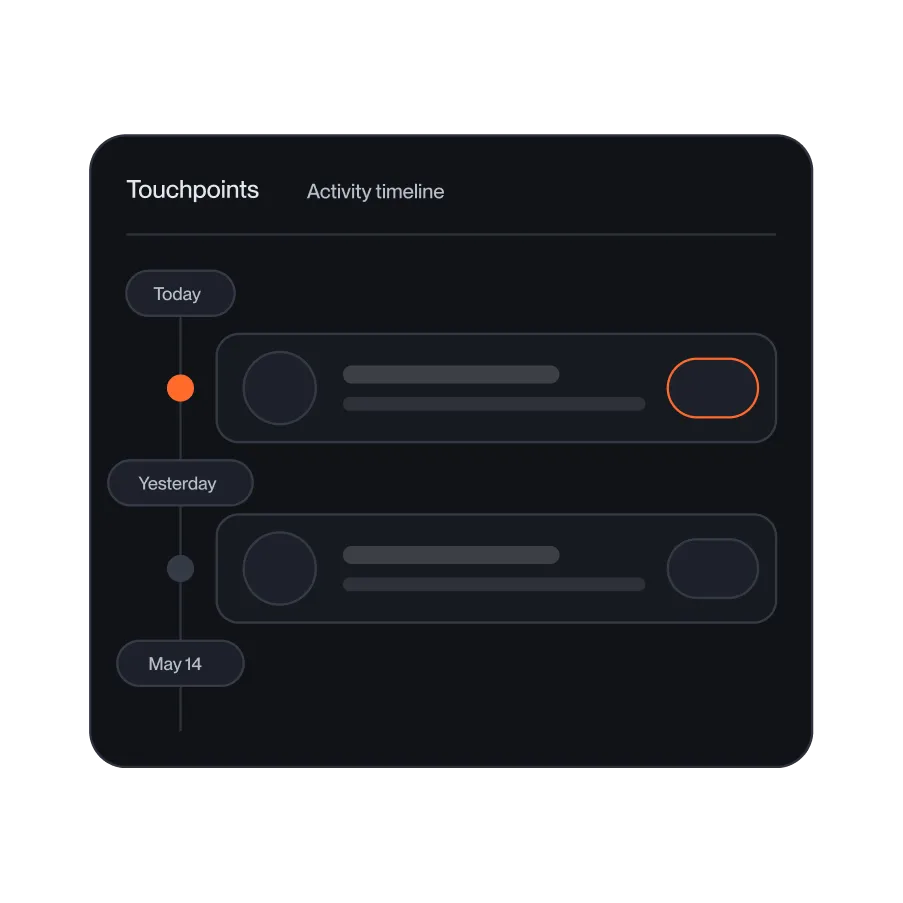Open the Activity timeline tab
903x903 pixels.
coord(375,192)
